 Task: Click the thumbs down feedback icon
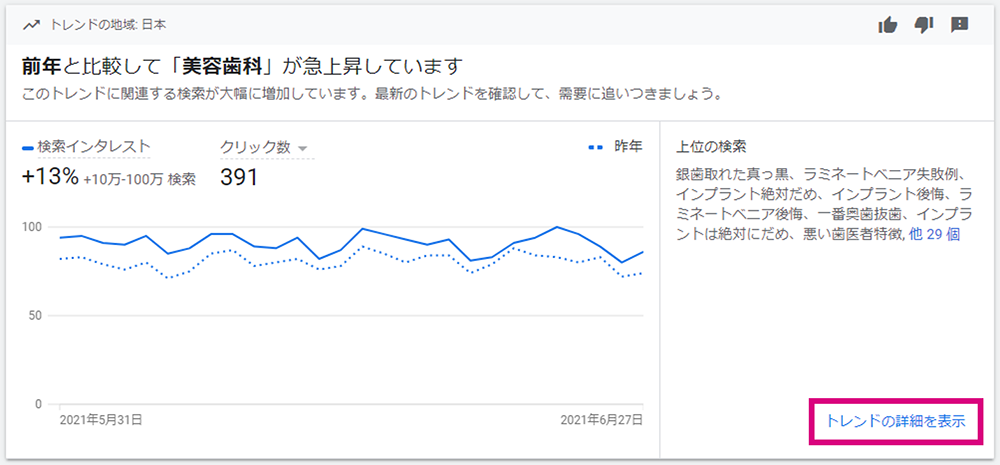pos(923,26)
